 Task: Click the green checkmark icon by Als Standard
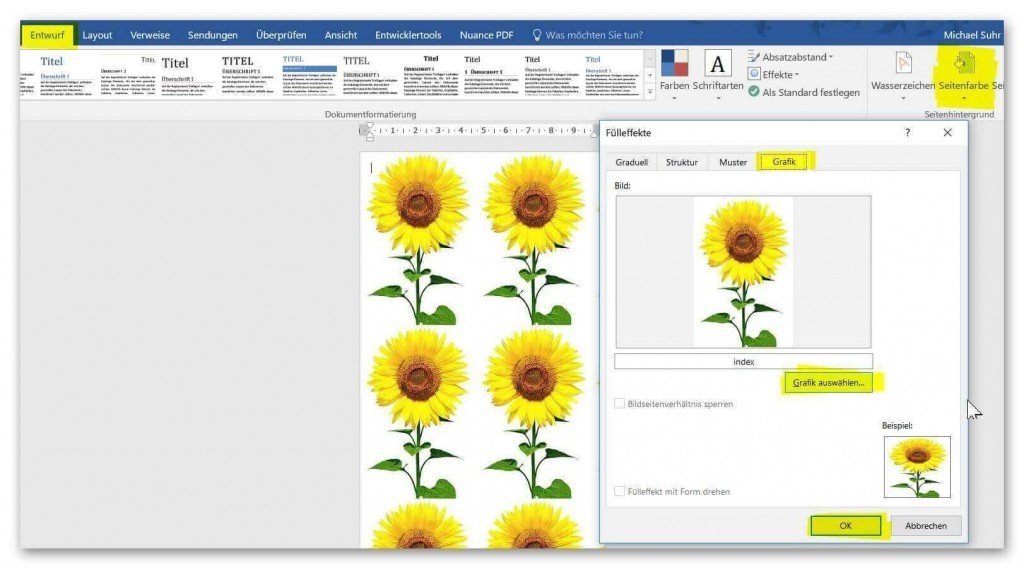pos(754,92)
